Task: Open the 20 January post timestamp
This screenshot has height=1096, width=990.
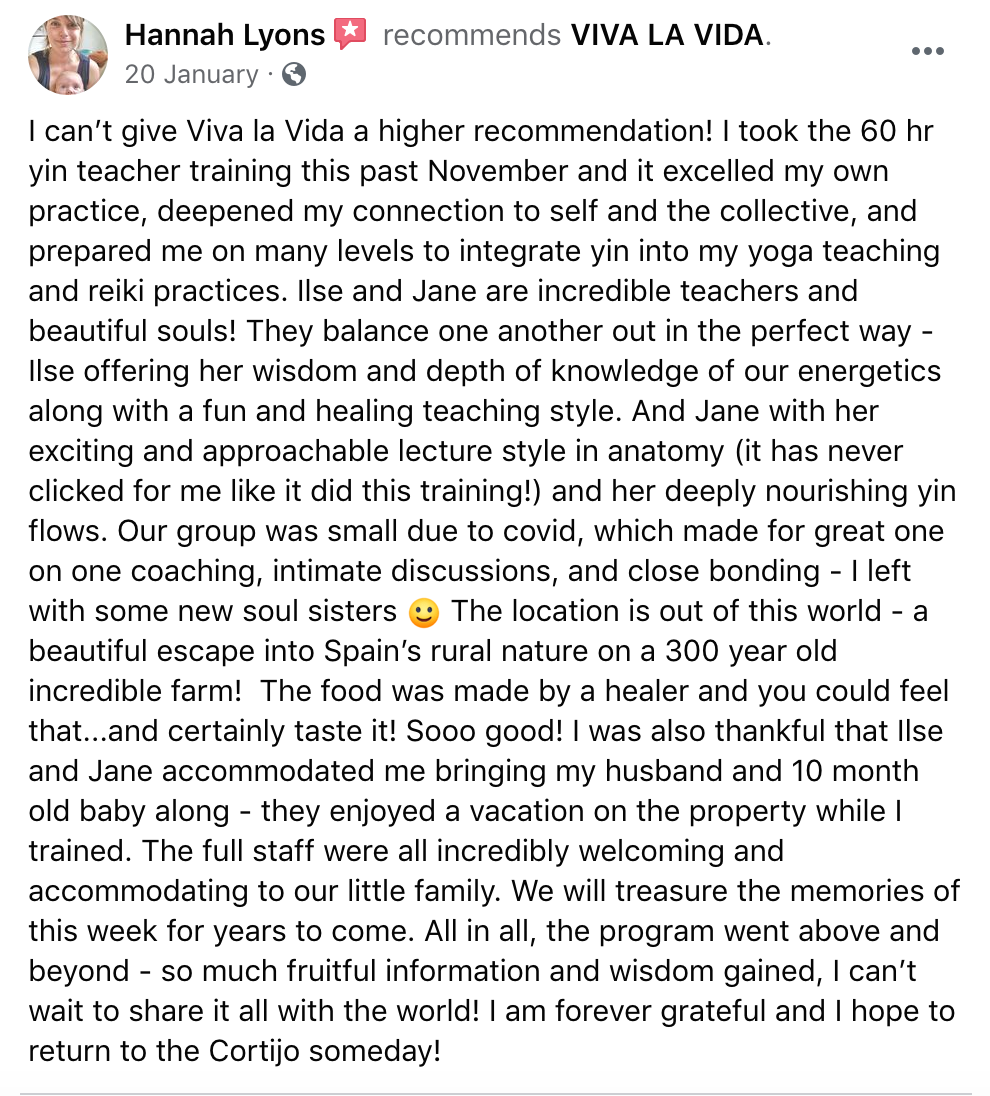Action: (x=192, y=74)
